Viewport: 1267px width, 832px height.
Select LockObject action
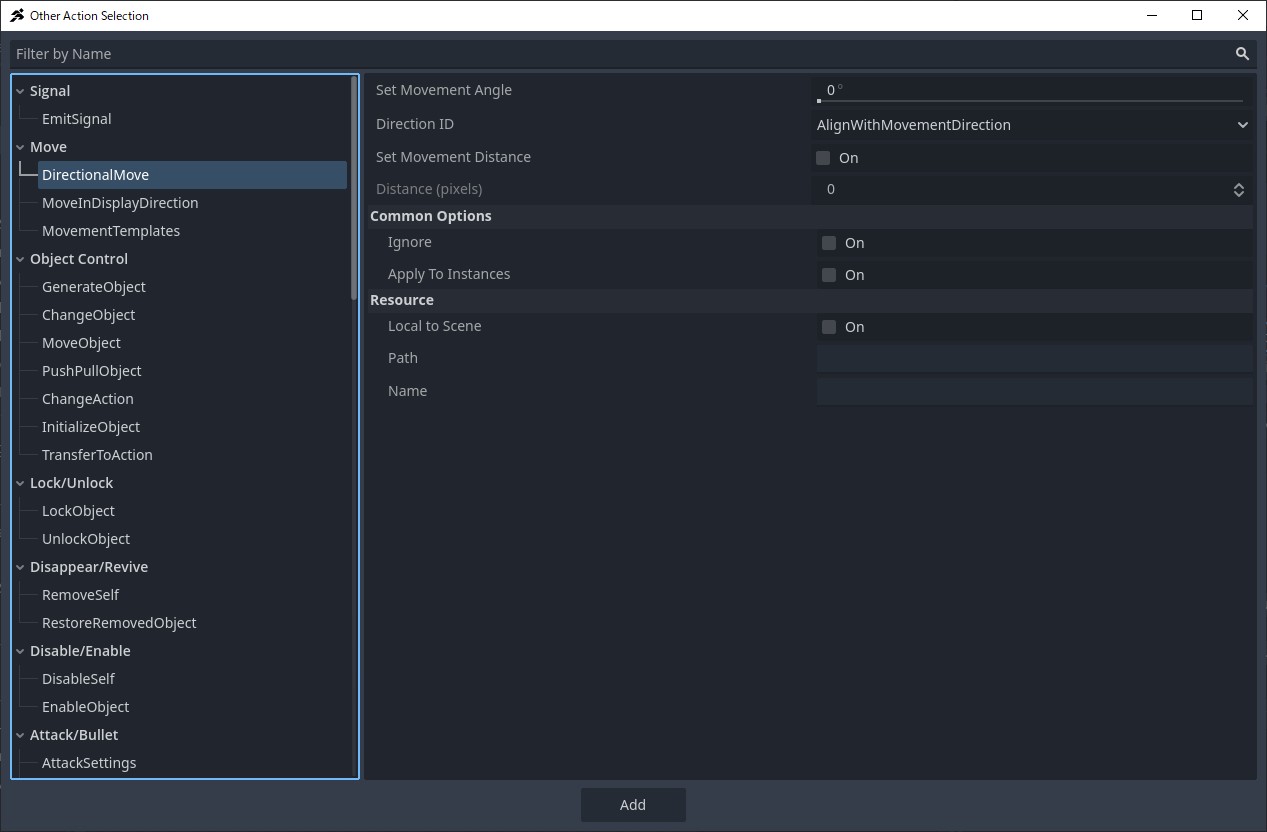78,511
